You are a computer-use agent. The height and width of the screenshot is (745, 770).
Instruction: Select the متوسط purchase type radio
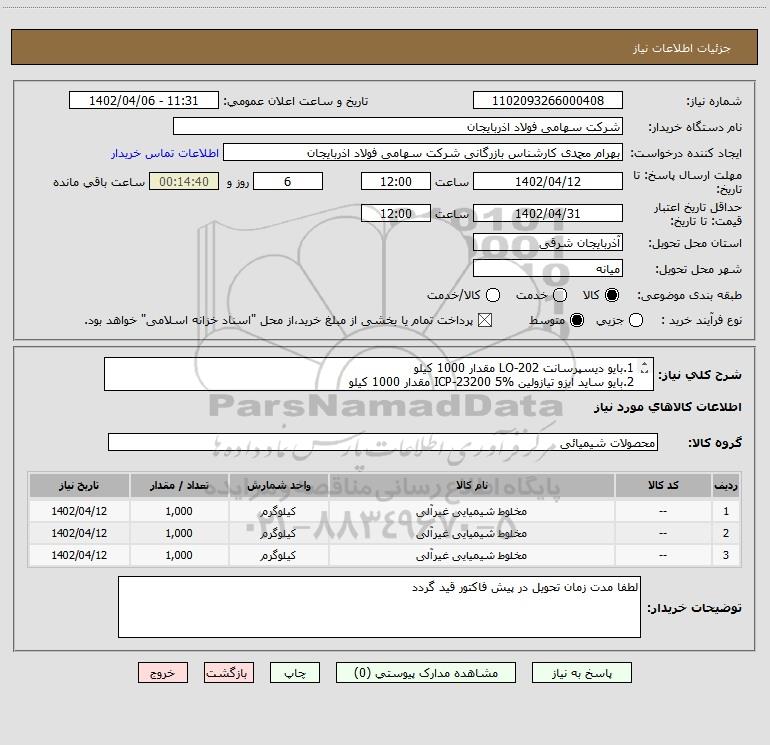577,320
